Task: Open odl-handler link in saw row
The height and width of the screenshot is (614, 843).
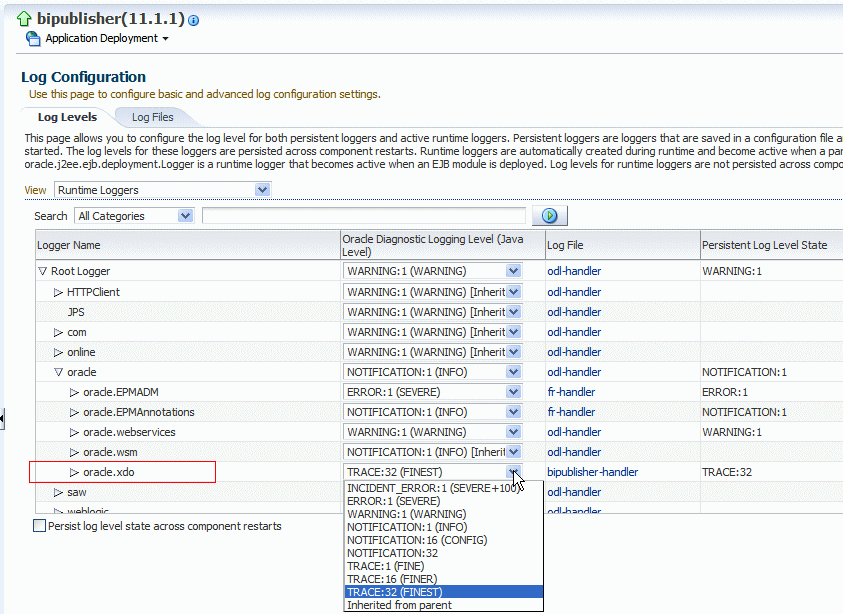Action: (x=574, y=492)
